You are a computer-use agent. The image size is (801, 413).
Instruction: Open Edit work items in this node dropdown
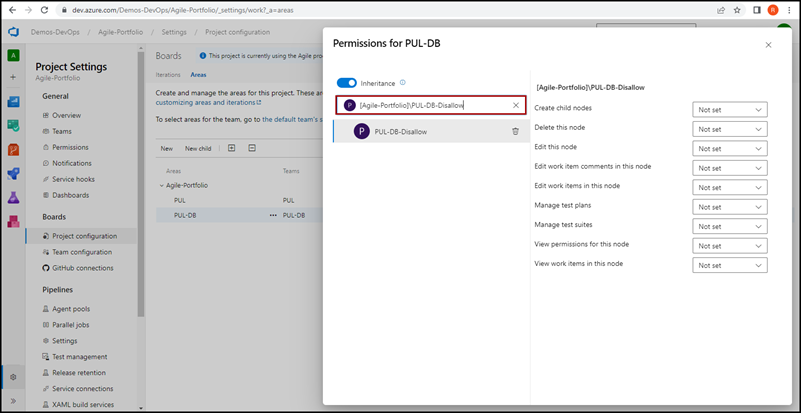tap(730, 187)
